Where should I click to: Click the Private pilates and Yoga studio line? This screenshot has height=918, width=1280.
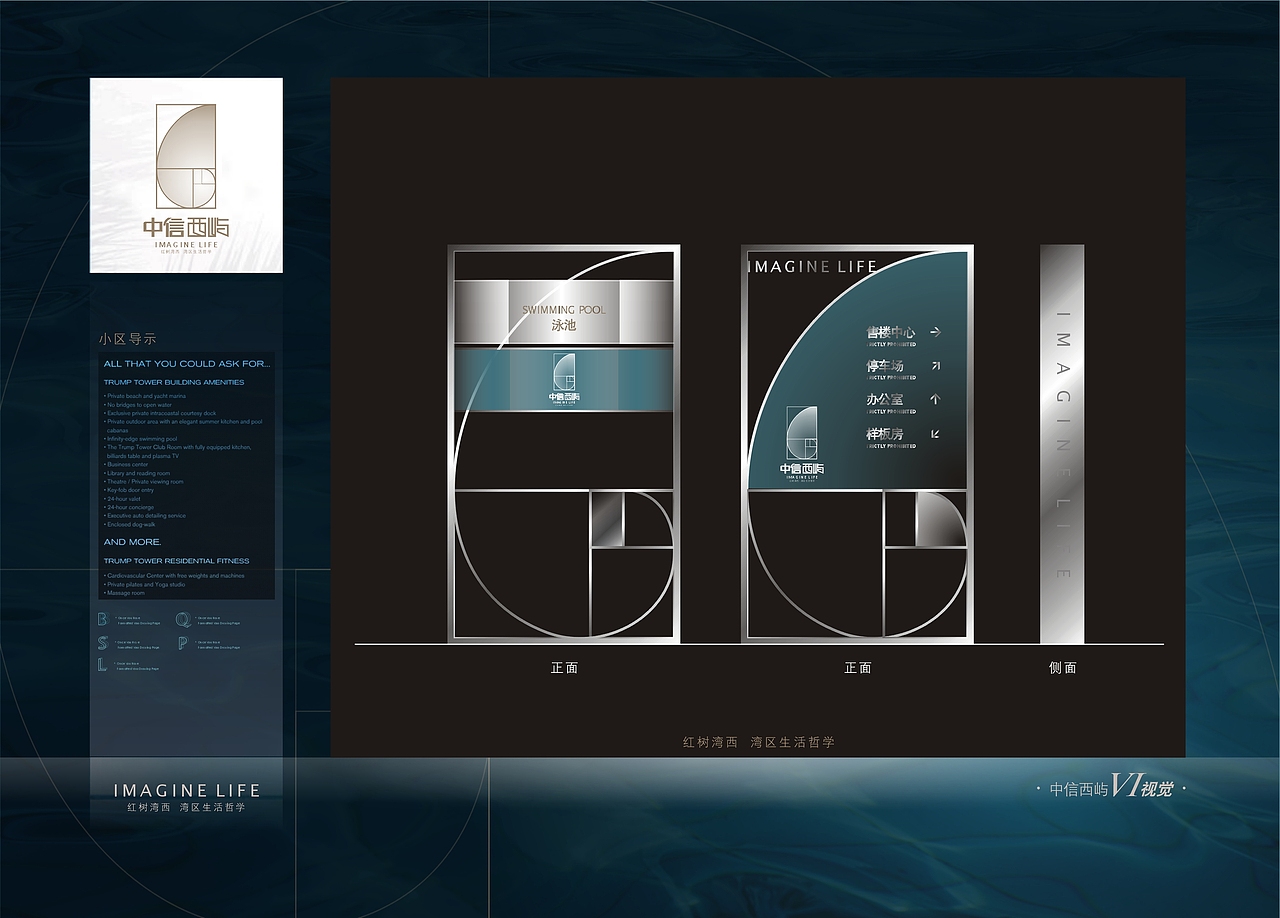coord(146,584)
